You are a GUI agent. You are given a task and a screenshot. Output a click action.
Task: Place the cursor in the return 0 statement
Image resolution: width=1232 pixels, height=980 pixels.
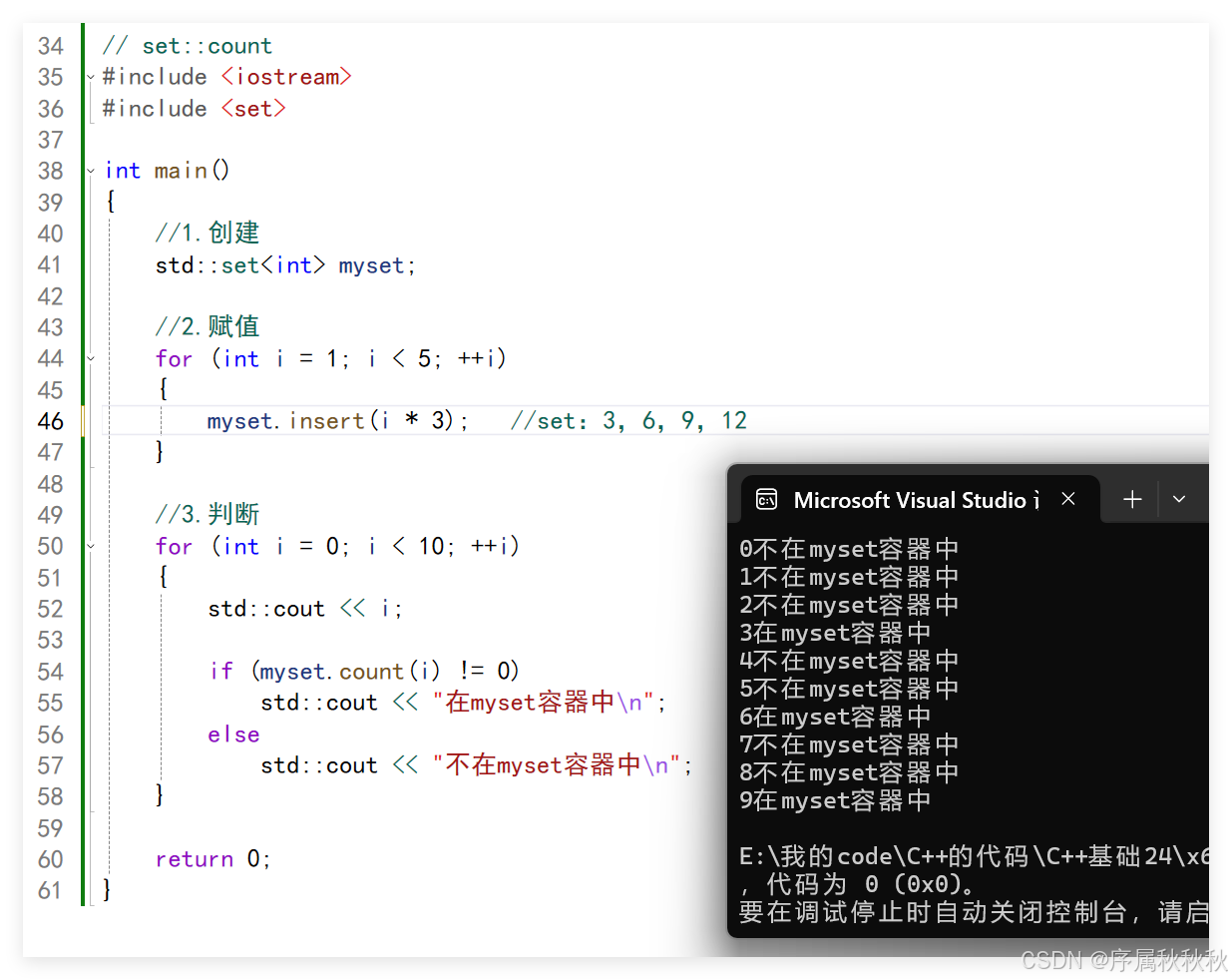coord(211,858)
